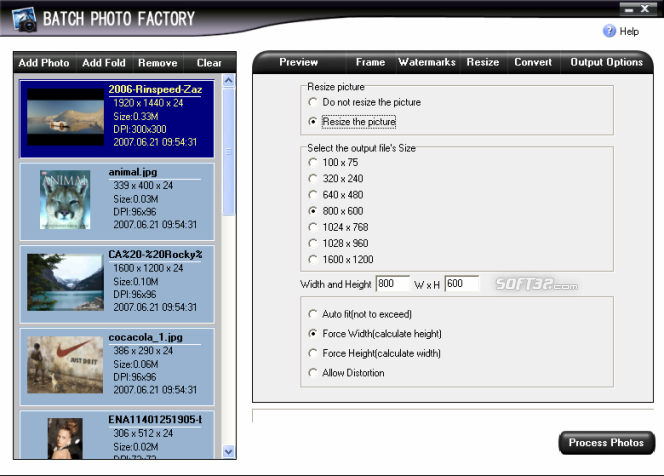Viewport: 664px width, 476px height.
Task: Select Do not resize the picture
Action: pos(365,102)
